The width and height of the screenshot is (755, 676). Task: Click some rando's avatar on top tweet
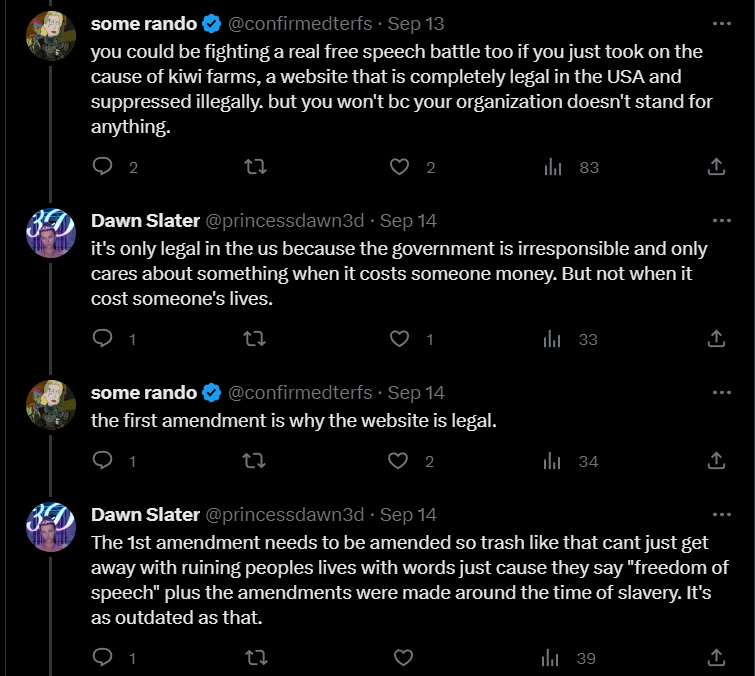51,36
